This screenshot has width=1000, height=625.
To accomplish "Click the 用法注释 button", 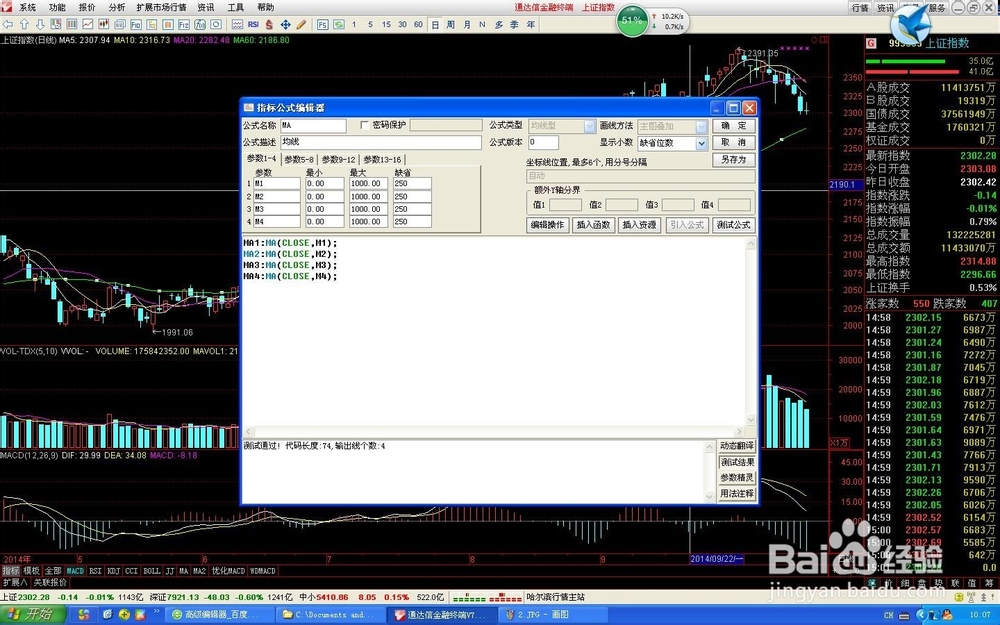I will [737, 494].
